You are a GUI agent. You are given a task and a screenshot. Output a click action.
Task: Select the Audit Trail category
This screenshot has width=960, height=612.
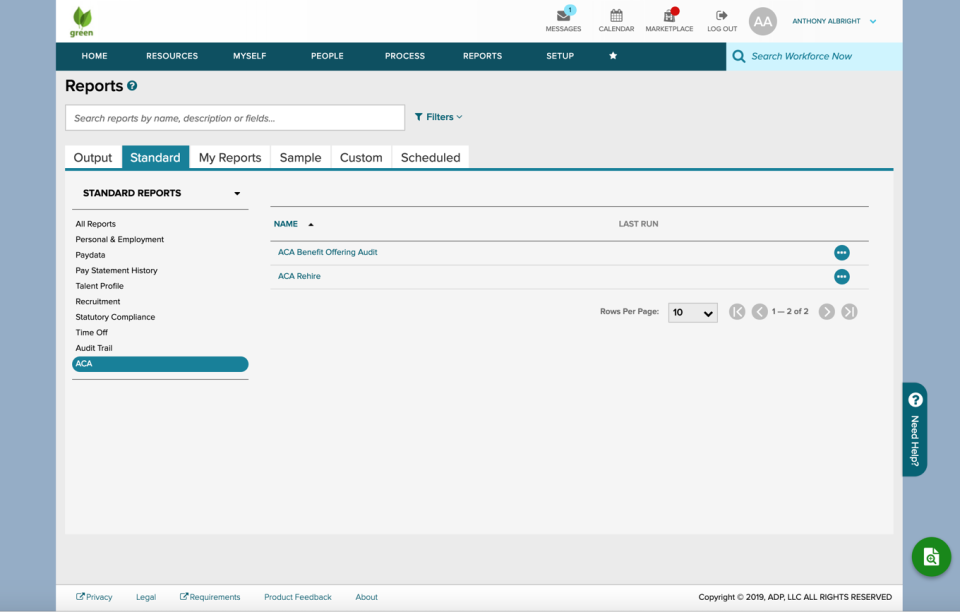tap(94, 348)
